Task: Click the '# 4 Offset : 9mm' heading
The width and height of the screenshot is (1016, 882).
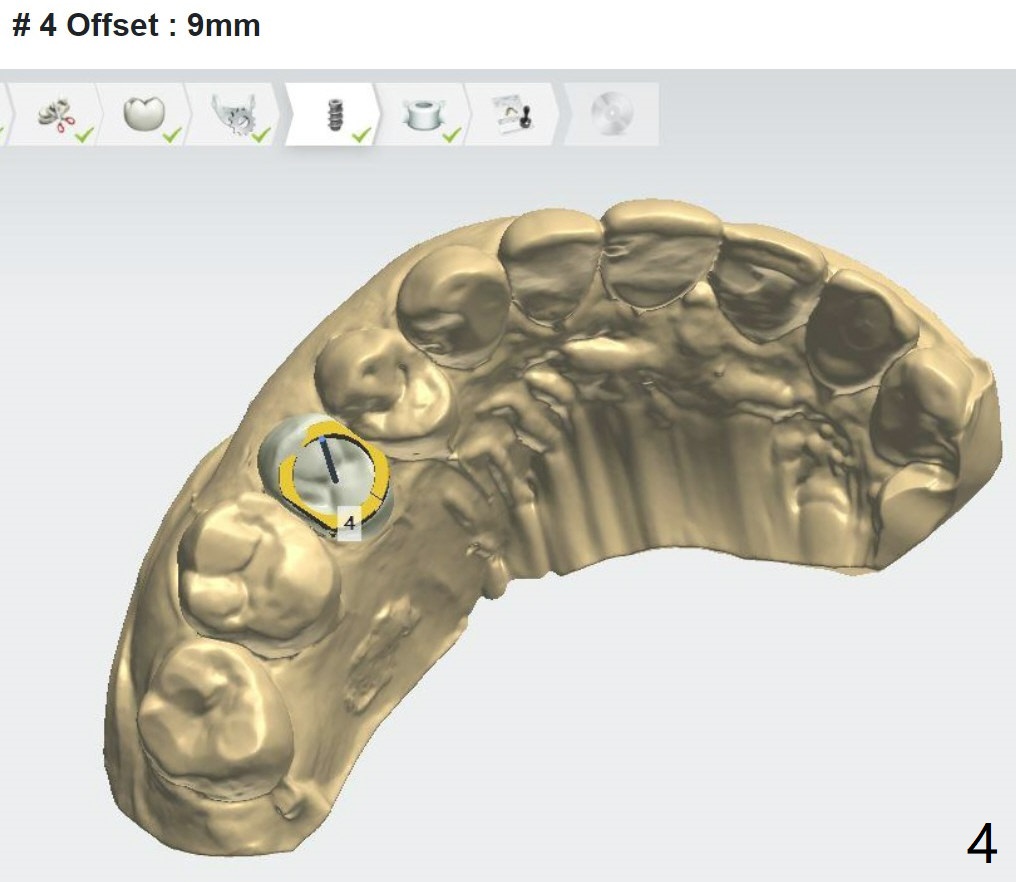Action: point(136,25)
